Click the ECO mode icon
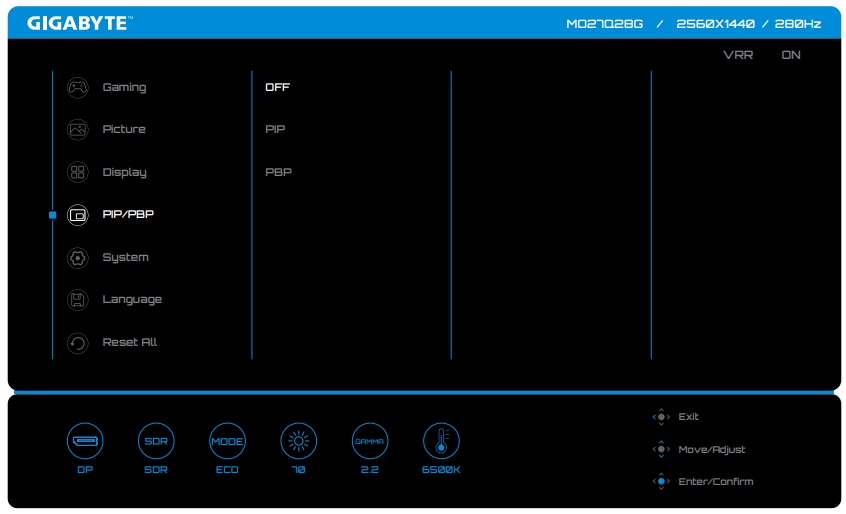The image size is (846, 514). point(226,441)
